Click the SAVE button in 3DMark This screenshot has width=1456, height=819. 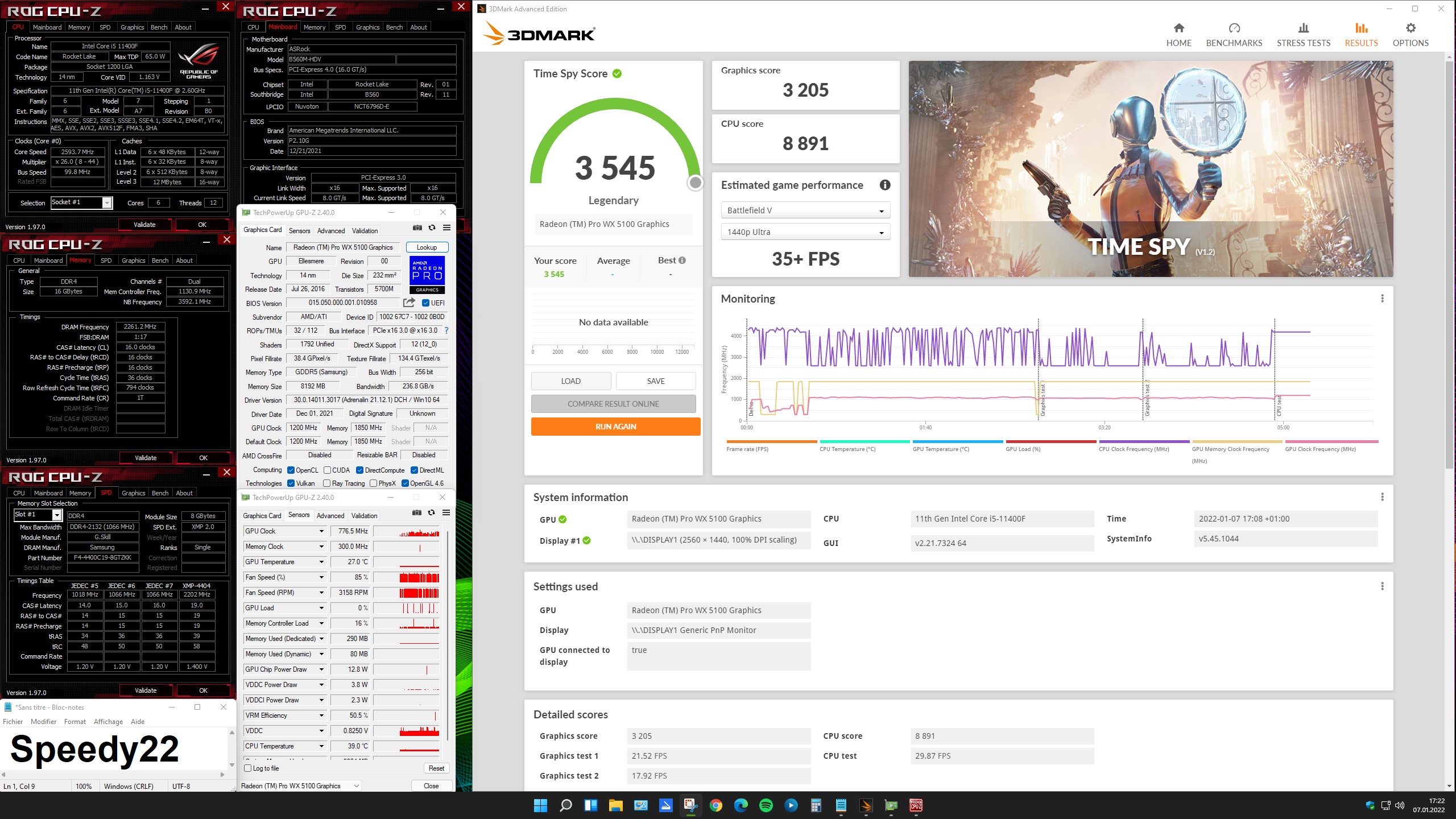tap(655, 381)
